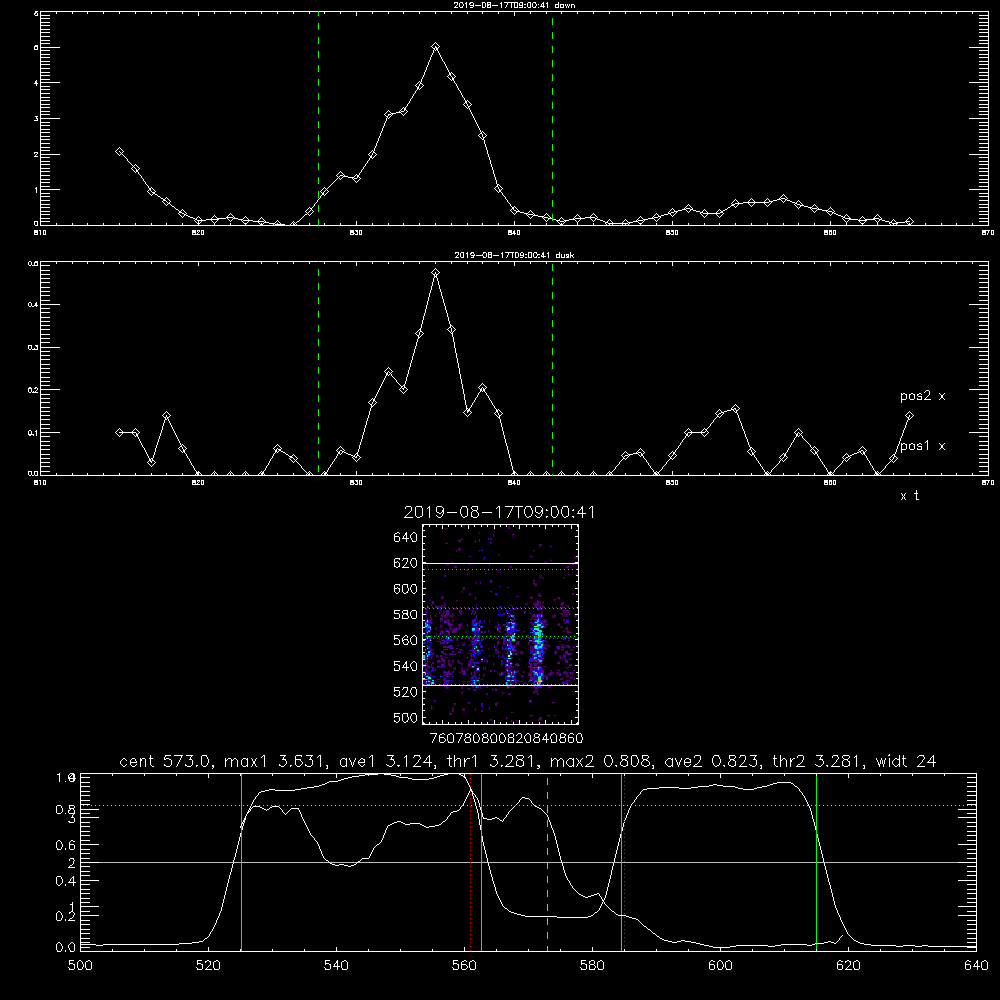
Task: Click the right green dashed line in dusk plot
Action: coord(552,369)
